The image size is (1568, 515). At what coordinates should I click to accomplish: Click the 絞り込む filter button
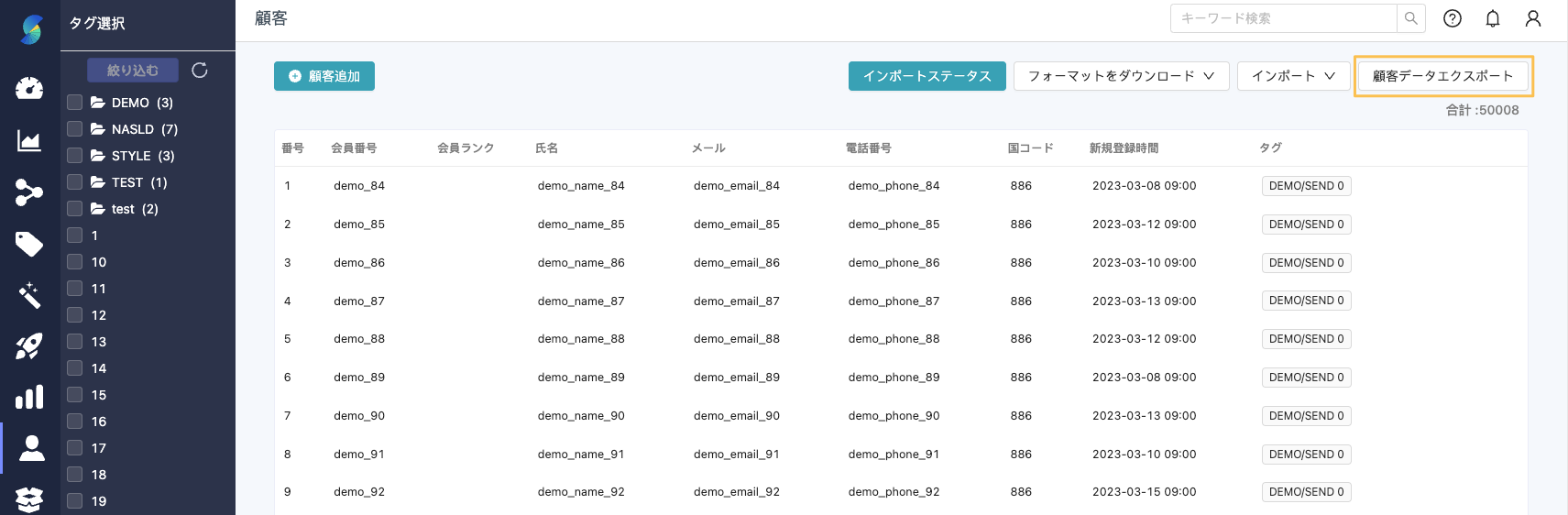(133, 70)
